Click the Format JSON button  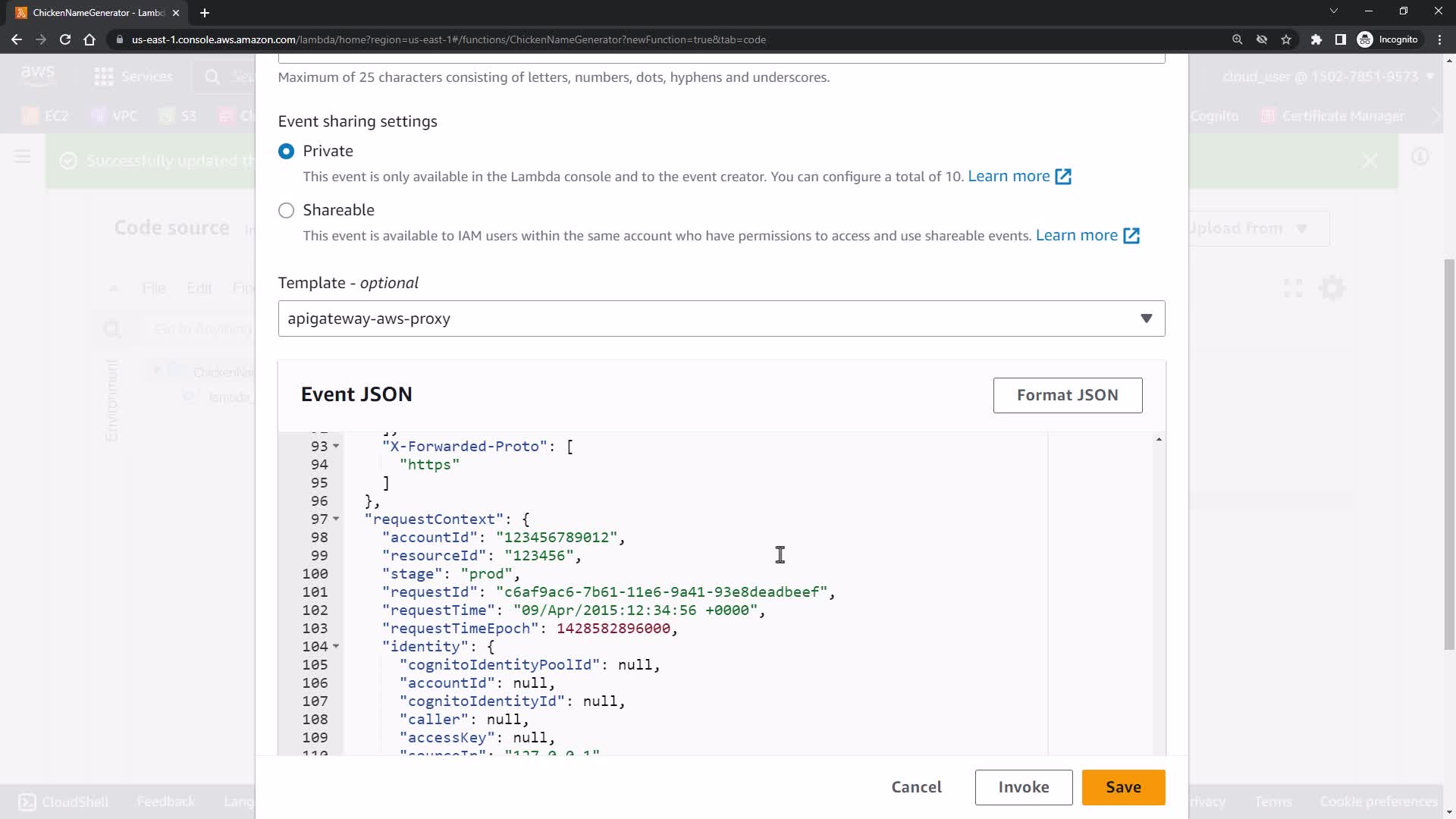(1067, 395)
